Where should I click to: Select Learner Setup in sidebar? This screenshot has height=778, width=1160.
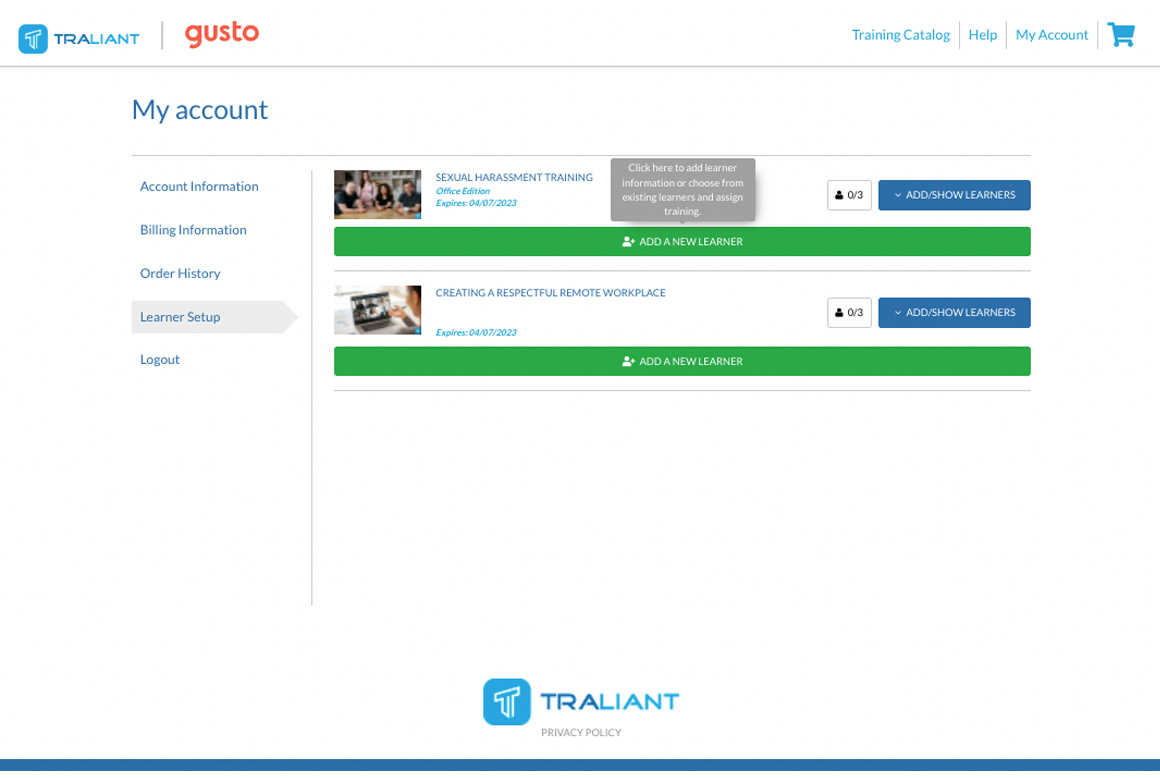click(x=215, y=317)
